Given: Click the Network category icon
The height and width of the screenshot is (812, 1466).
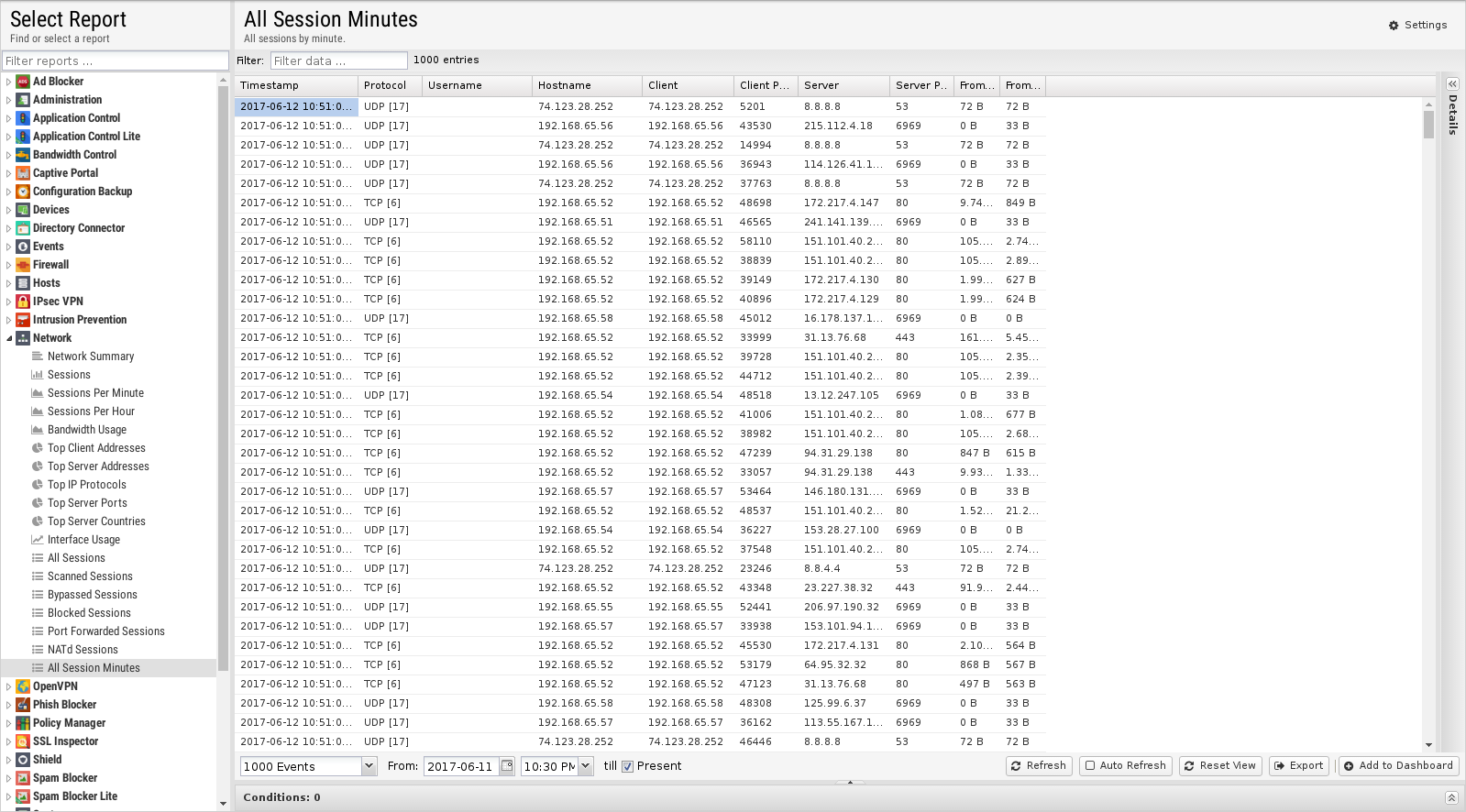Looking at the screenshot, I should tap(23, 338).
